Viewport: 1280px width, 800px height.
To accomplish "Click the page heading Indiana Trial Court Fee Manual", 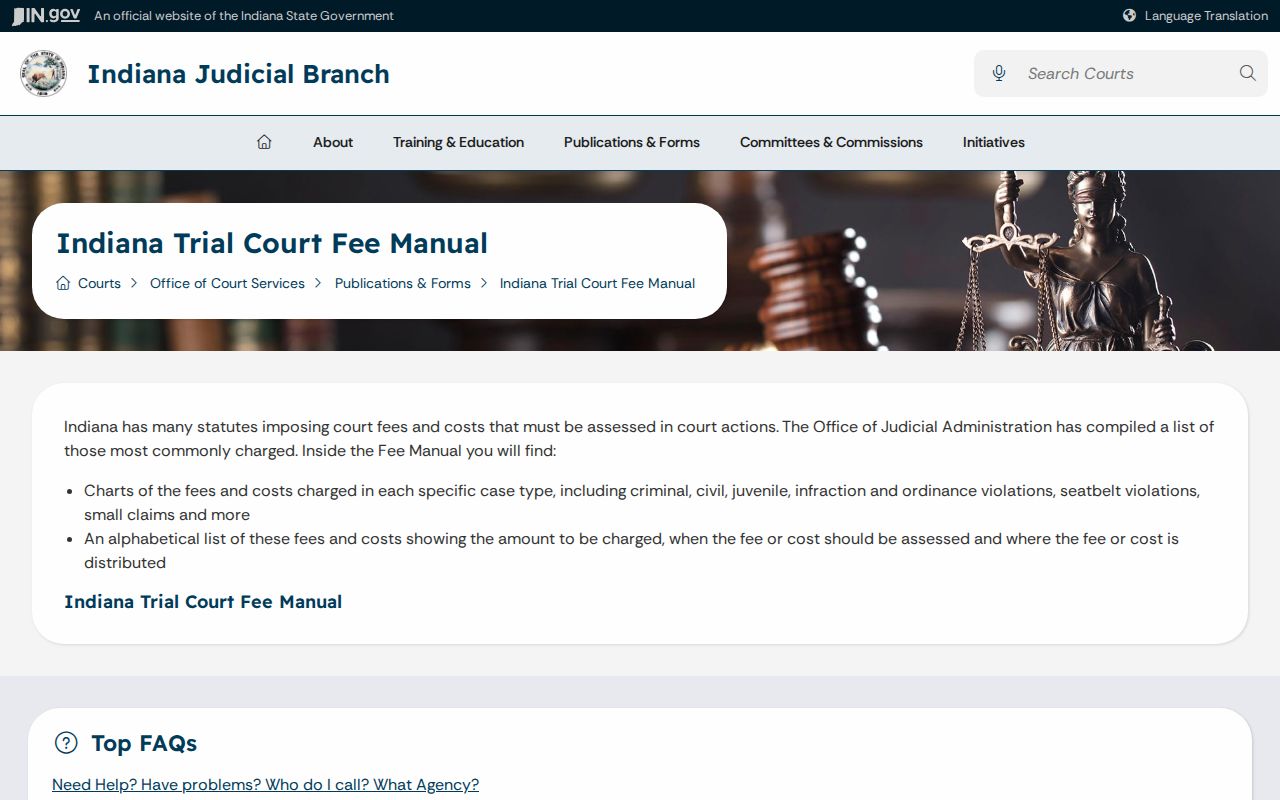I will [x=272, y=243].
